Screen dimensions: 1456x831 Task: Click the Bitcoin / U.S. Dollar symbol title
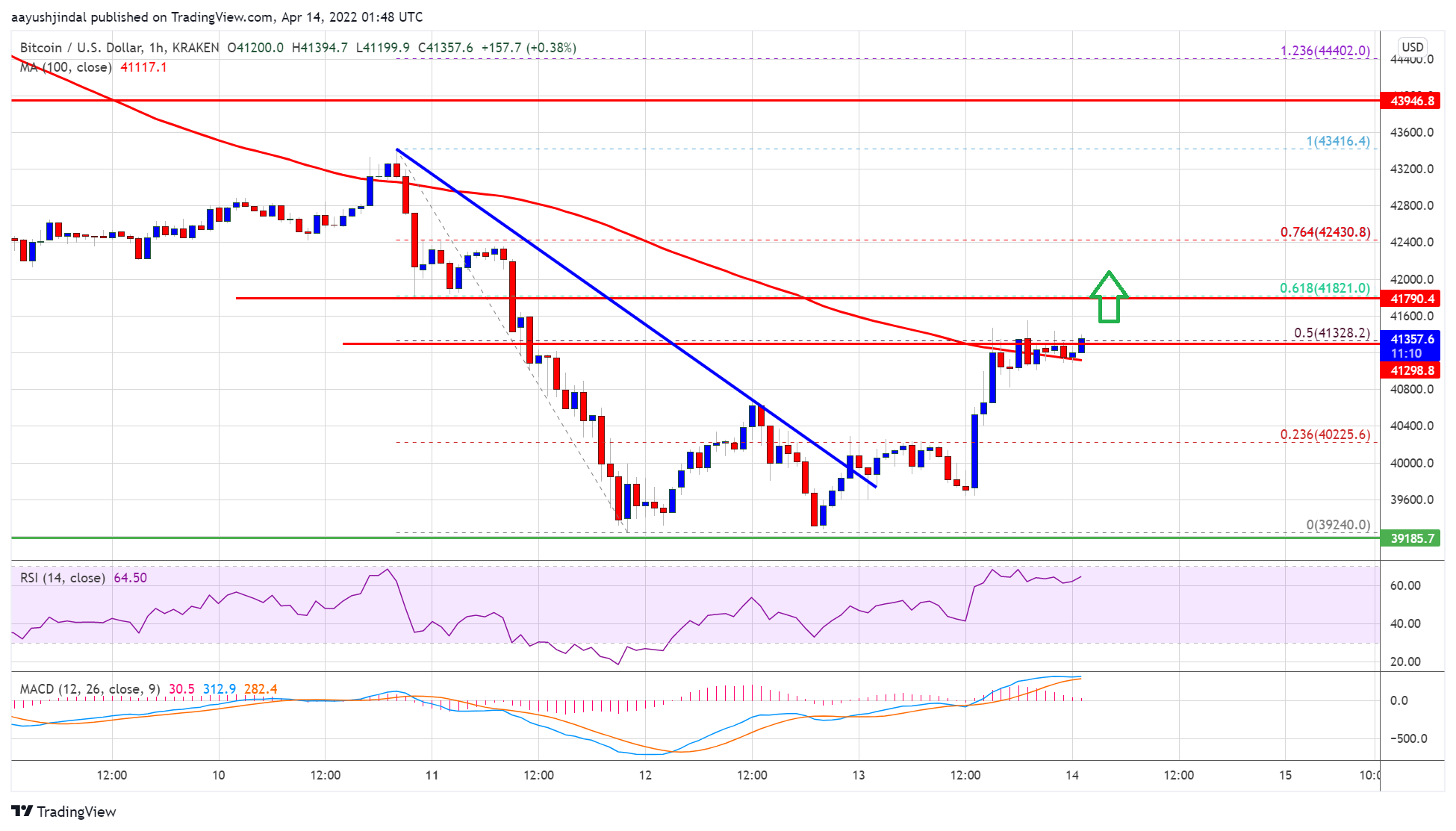click(x=81, y=48)
